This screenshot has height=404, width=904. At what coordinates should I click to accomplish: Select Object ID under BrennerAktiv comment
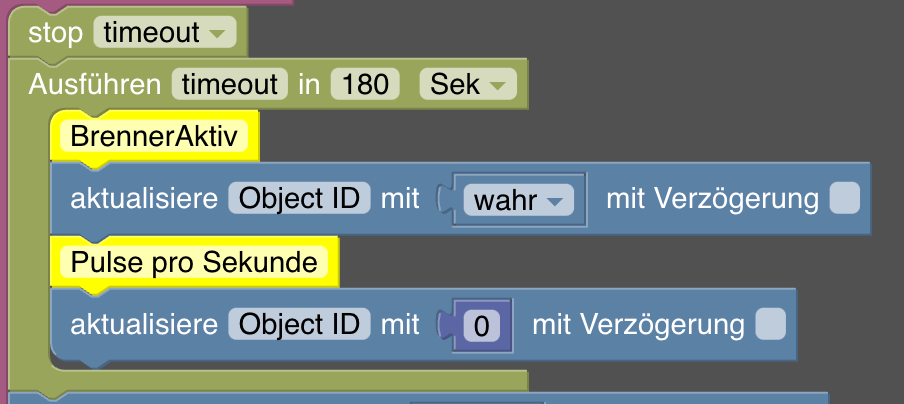click(299, 198)
